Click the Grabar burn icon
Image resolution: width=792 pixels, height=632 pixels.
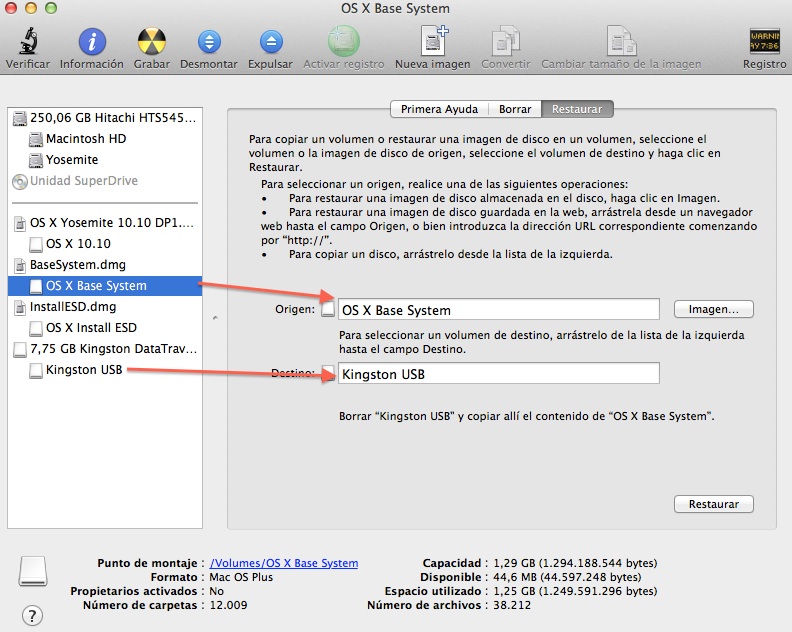[152, 41]
